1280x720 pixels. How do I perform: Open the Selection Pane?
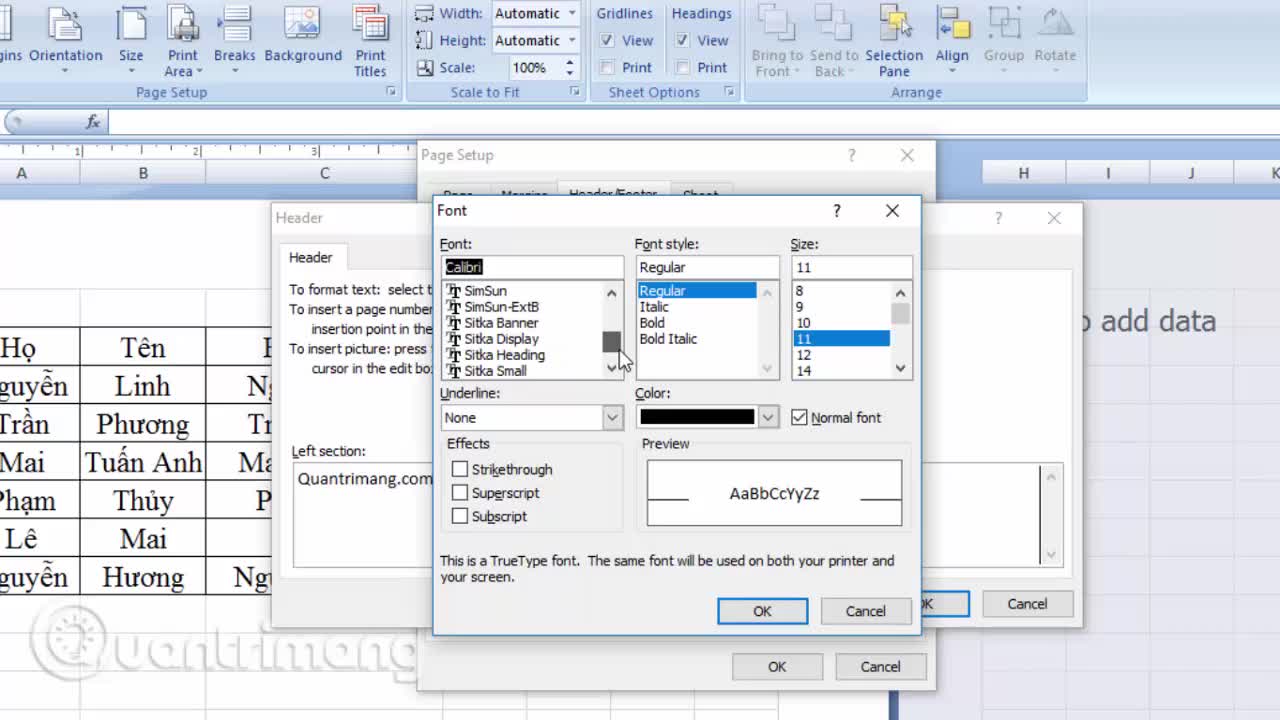[x=894, y=40]
